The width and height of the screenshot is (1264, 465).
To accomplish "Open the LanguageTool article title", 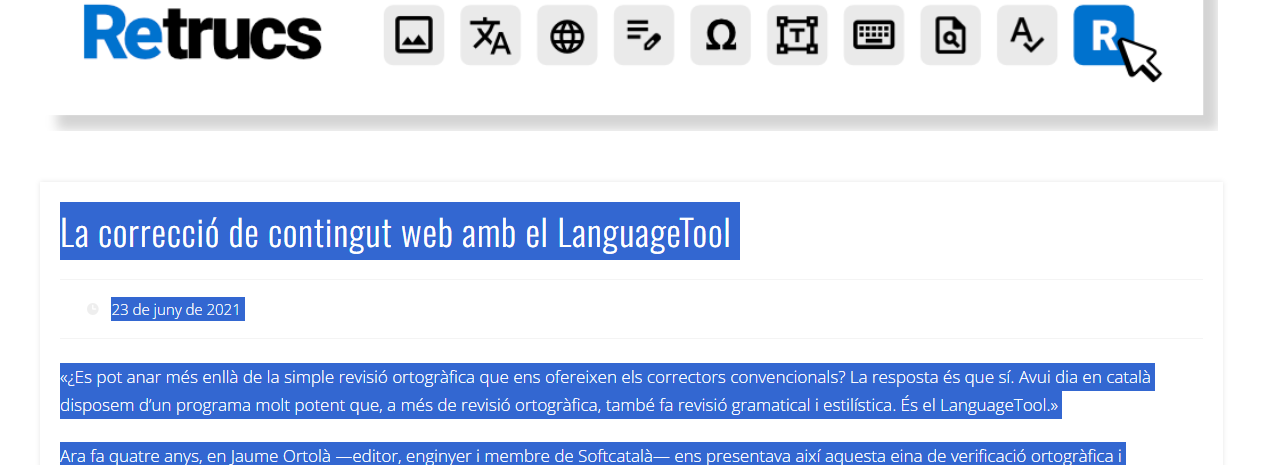I will tap(398, 232).
